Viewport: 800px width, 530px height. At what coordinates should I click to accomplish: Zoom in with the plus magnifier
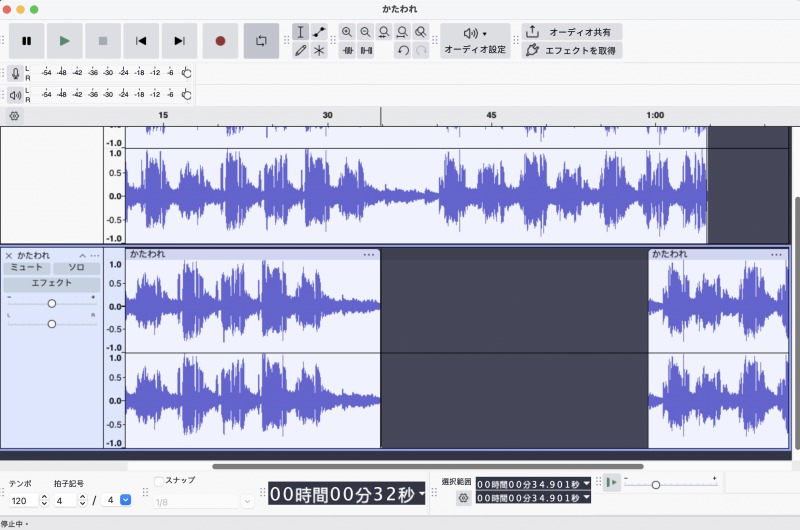347,32
